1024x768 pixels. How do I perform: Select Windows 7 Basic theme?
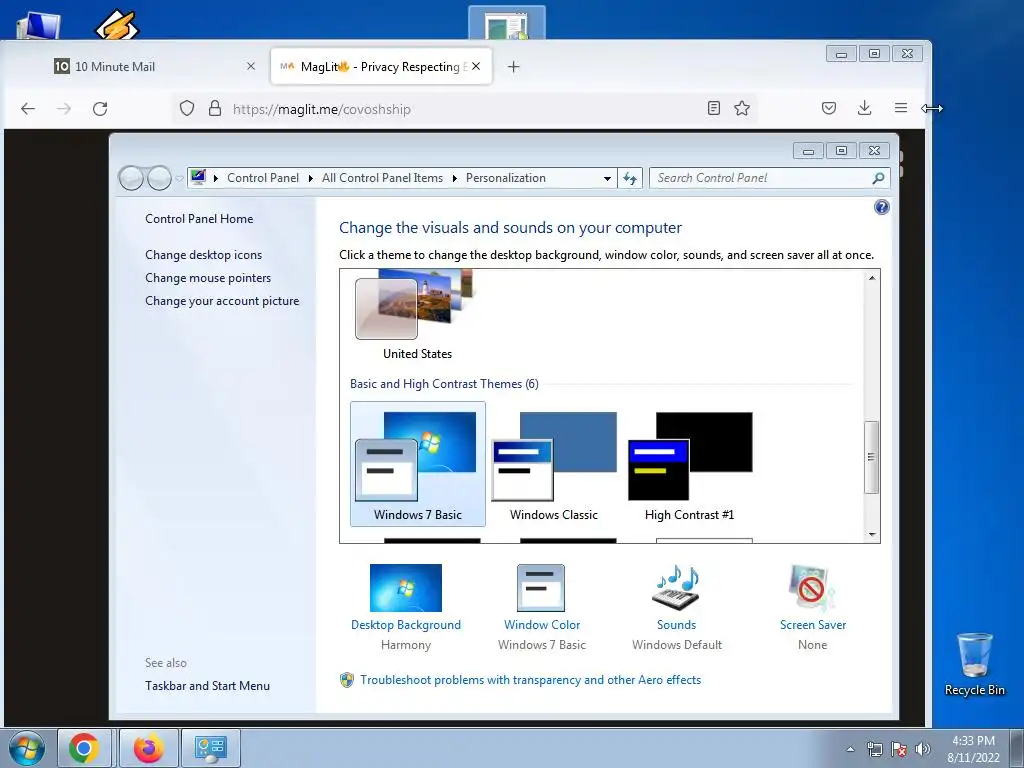pyautogui.click(x=418, y=464)
